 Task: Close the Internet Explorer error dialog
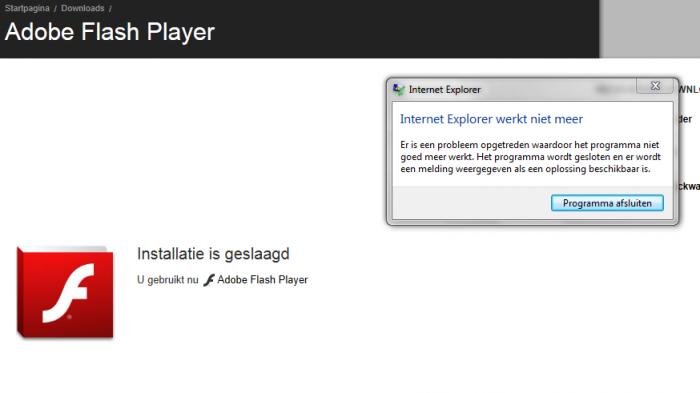(654, 86)
